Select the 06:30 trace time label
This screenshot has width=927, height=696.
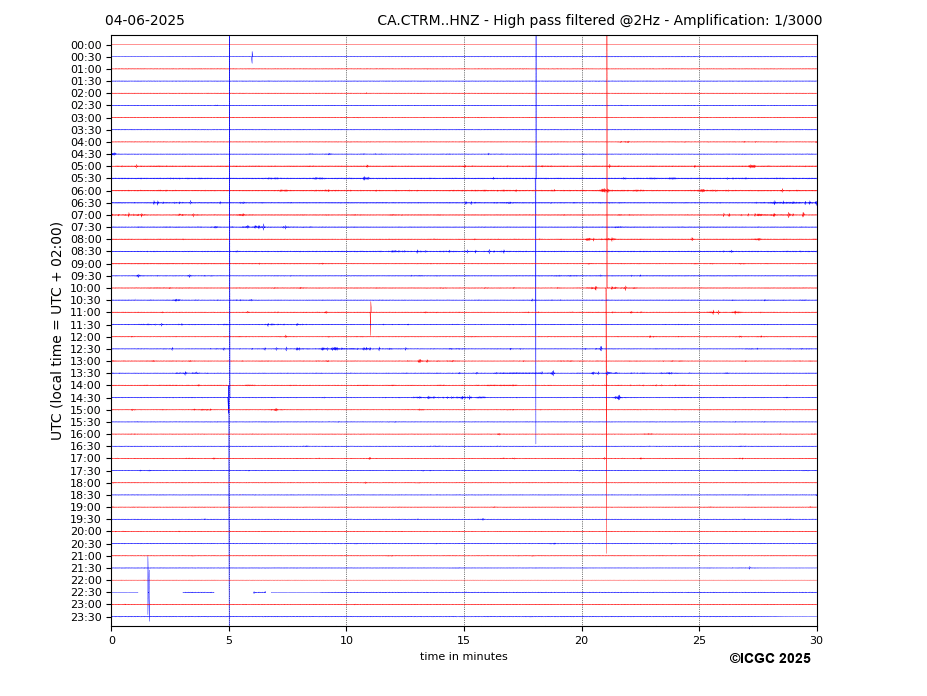(86, 203)
